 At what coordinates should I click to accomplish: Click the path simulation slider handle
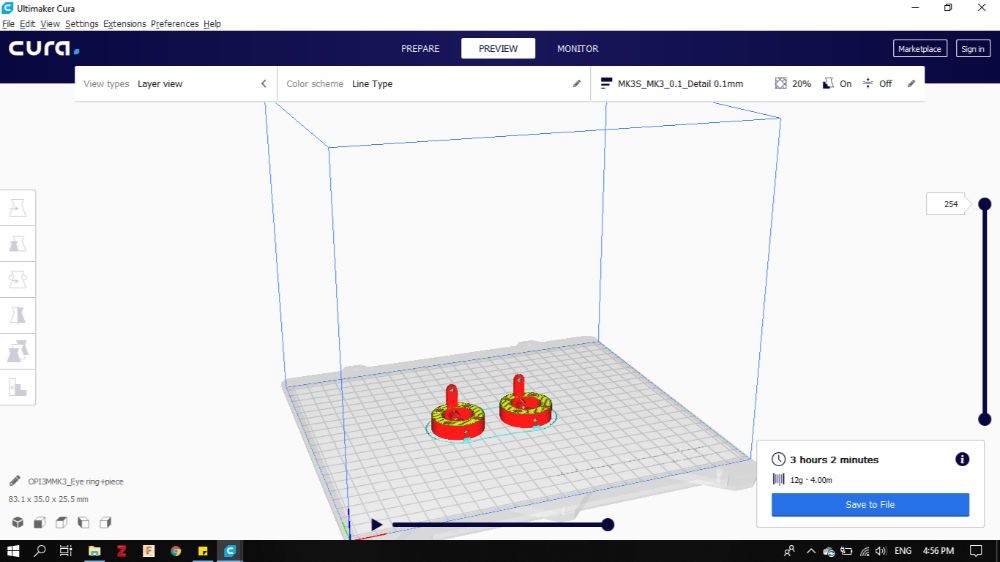tap(608, 524)
